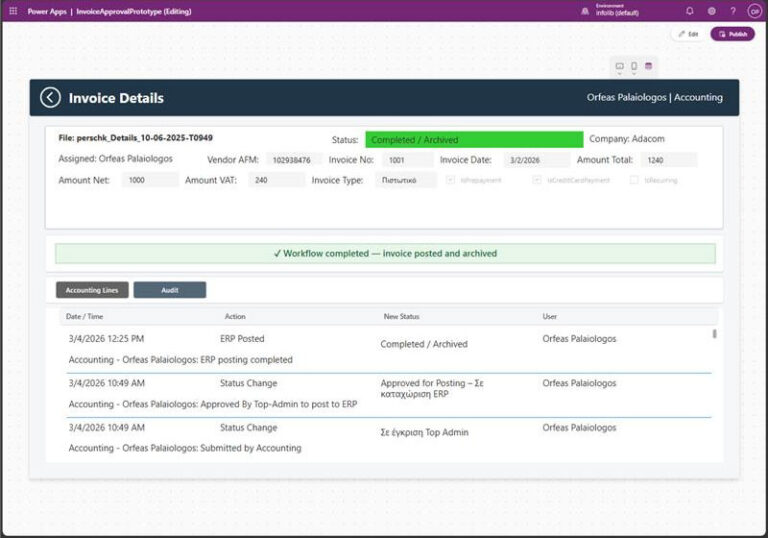The image size is (768, 538).
Task: Click the Edit pencil button
Action: tap(688, 34)
